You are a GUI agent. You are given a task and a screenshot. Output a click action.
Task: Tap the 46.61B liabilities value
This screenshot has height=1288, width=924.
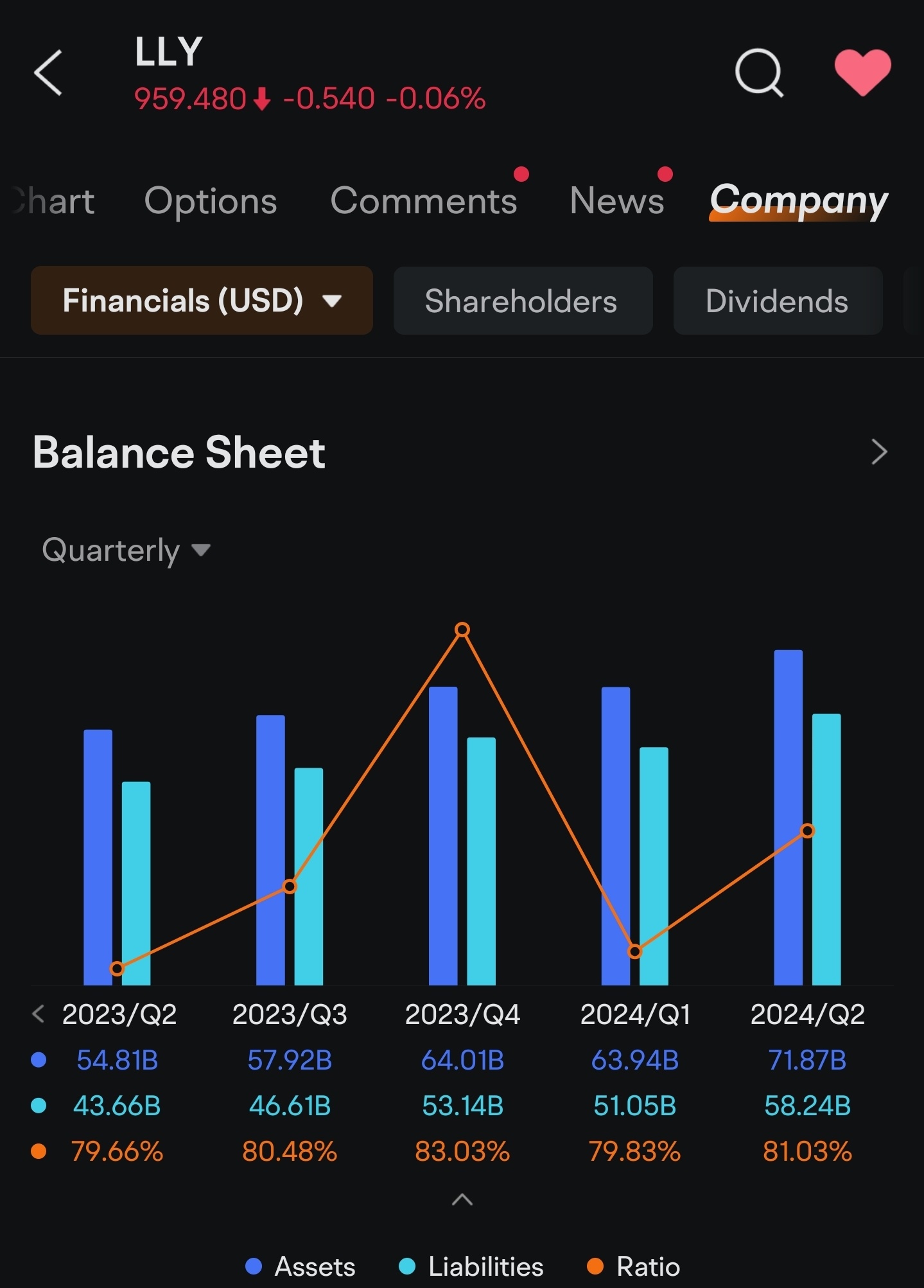[x=290, y=1106]
